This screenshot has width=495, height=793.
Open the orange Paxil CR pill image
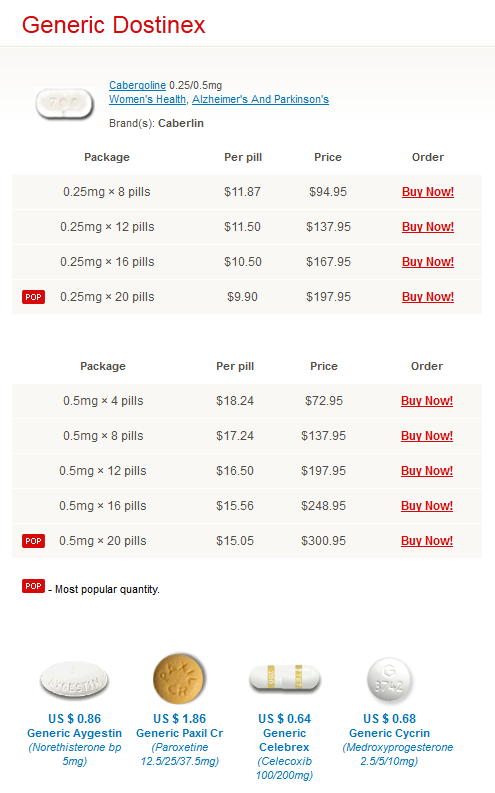tap(179, 679)
